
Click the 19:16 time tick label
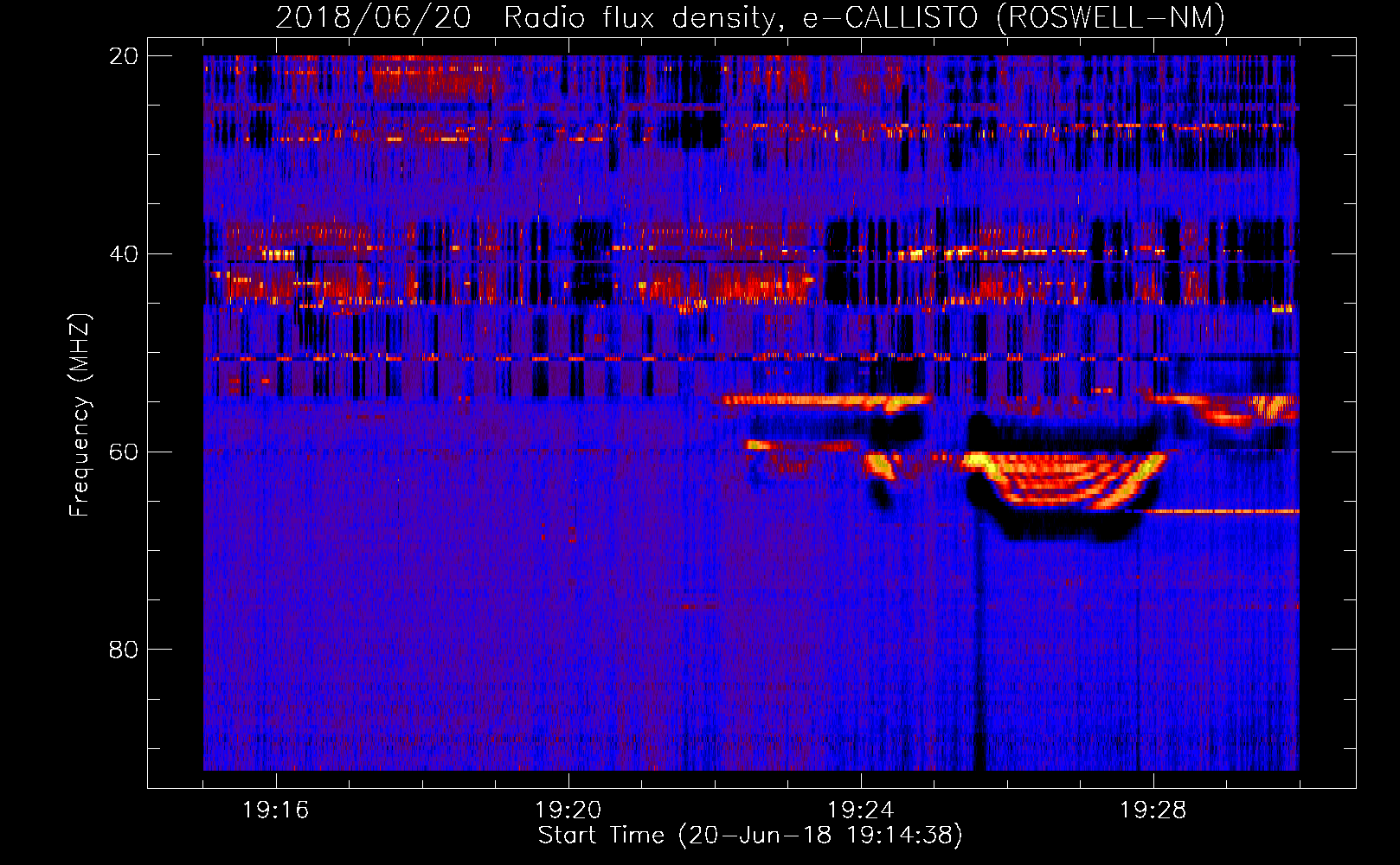[276, 811]
